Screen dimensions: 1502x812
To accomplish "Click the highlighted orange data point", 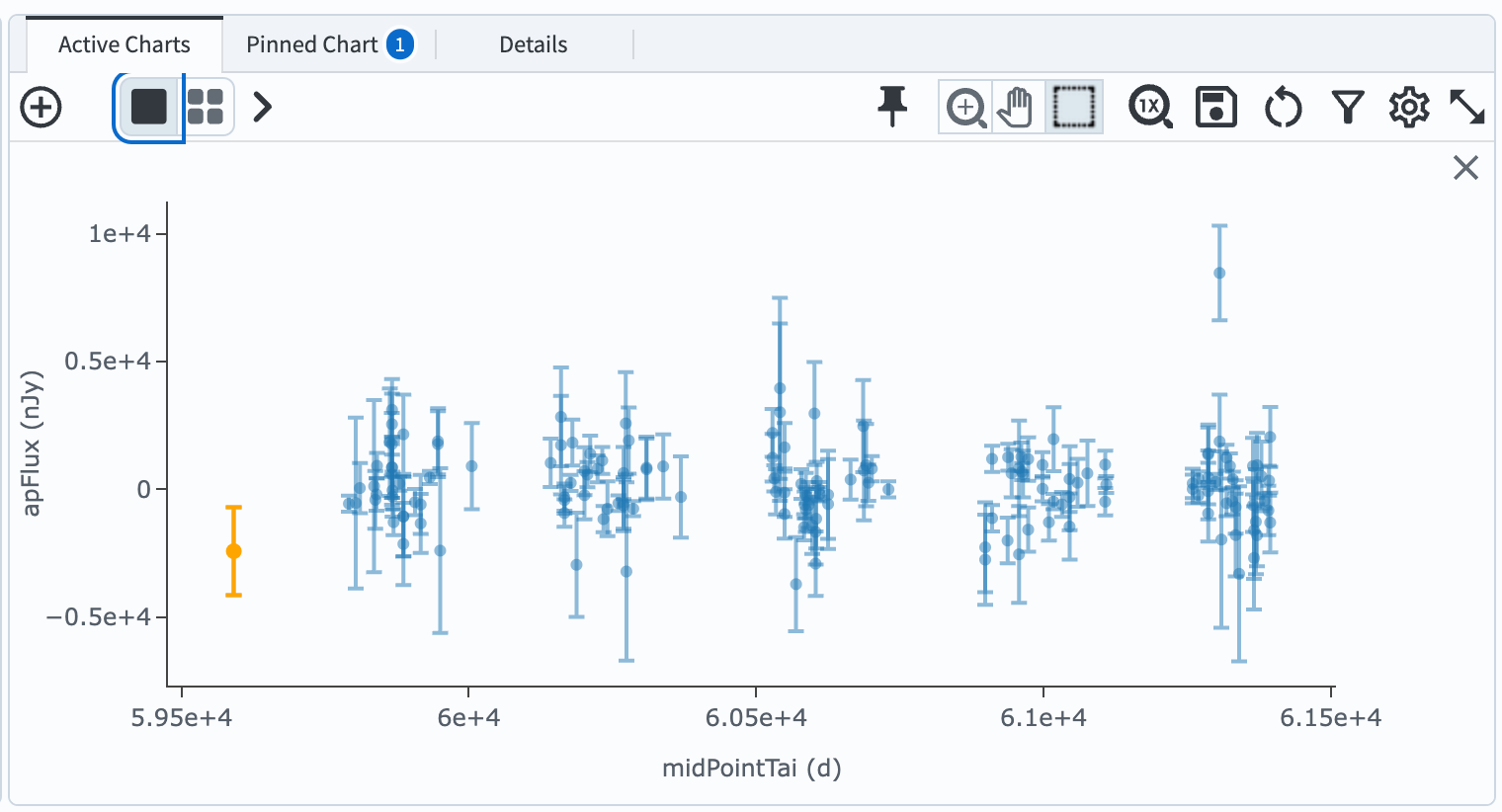I will pos(233,551).
